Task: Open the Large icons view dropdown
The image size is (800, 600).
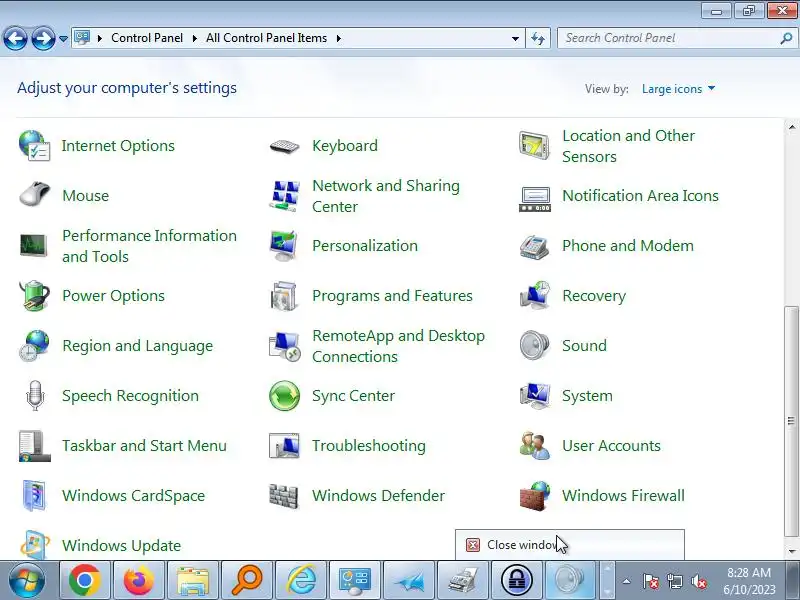Action: click(x=678, y=89)
